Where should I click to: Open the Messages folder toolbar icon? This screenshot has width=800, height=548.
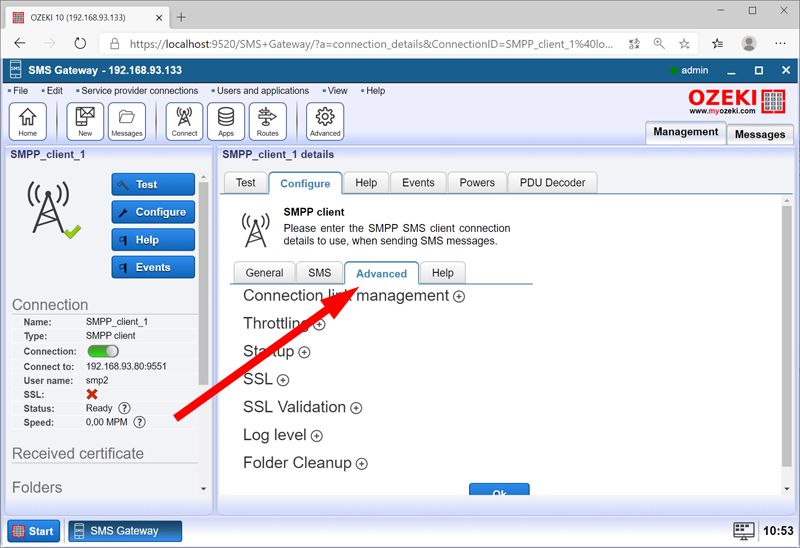(x=127, y=121)
